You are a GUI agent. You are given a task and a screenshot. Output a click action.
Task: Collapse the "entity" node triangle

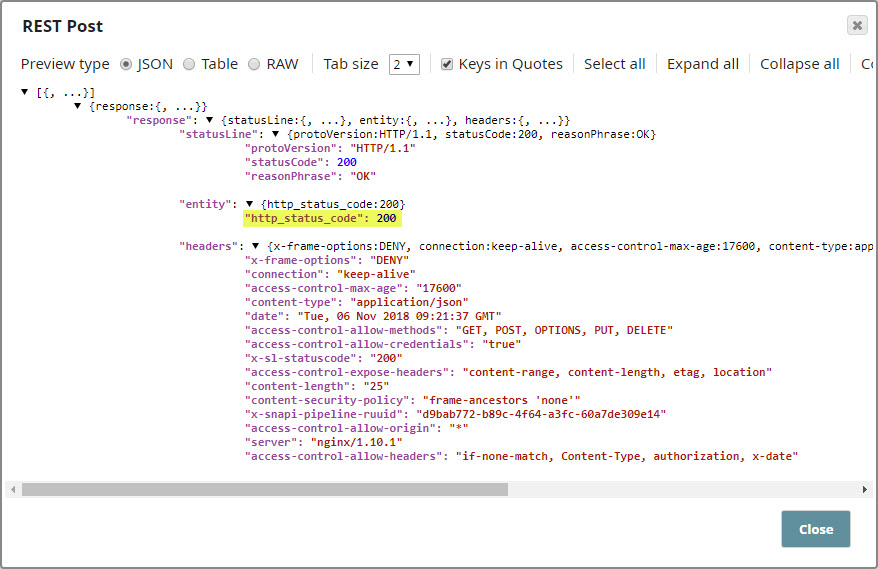pos(250,204)
